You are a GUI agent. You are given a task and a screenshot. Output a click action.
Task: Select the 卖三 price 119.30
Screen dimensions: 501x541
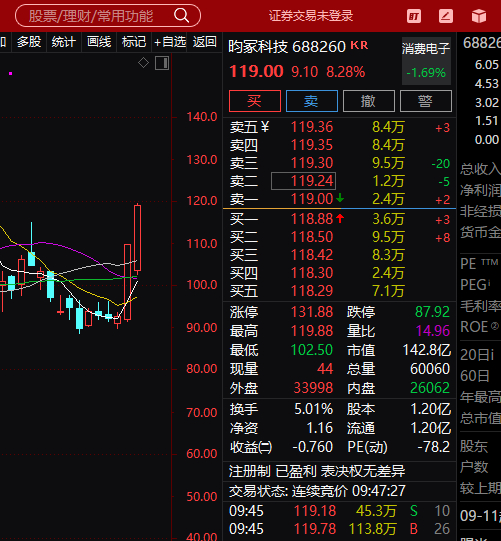tap(312, 163)
